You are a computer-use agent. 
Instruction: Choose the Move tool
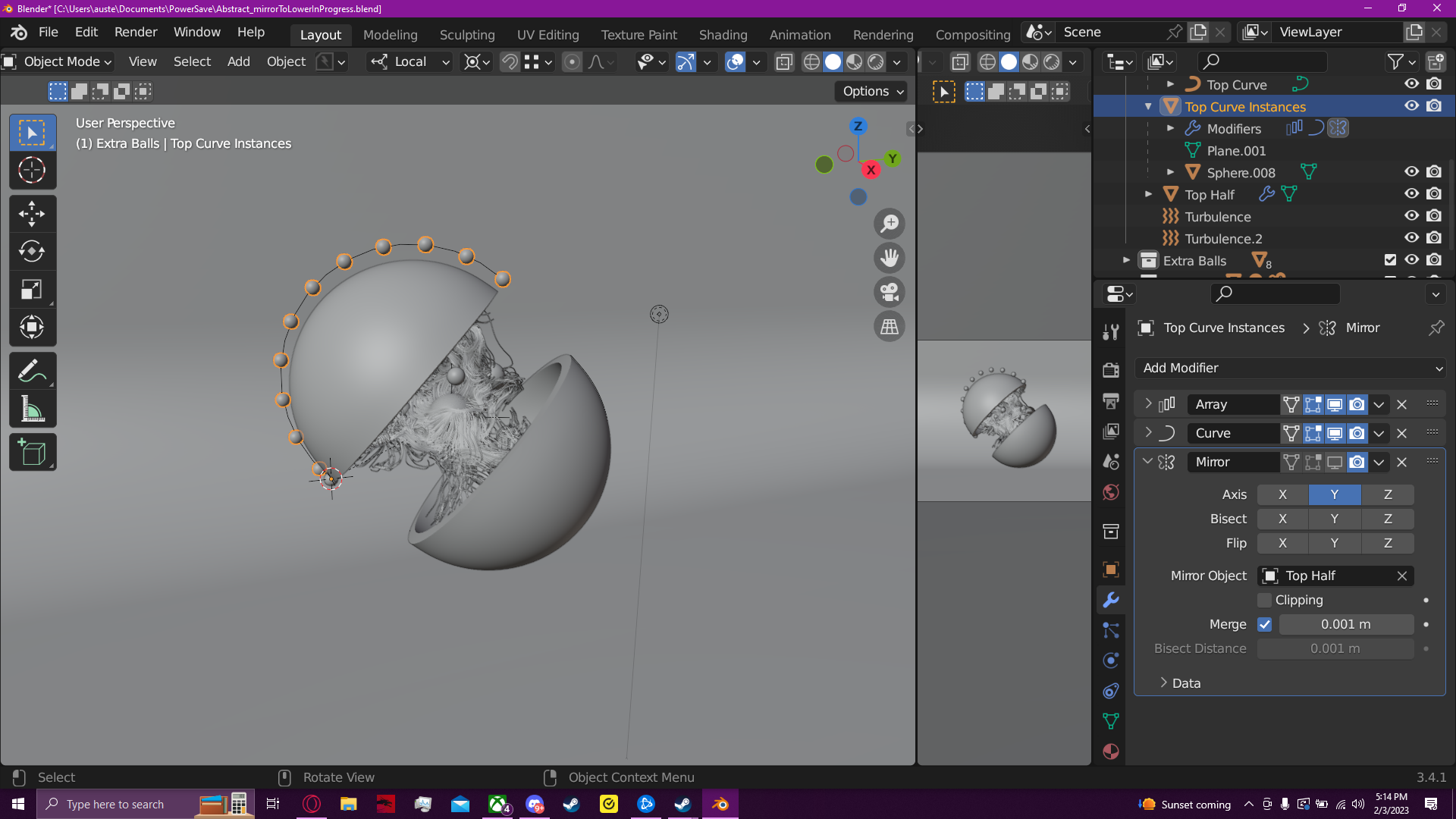click(32, 214)
